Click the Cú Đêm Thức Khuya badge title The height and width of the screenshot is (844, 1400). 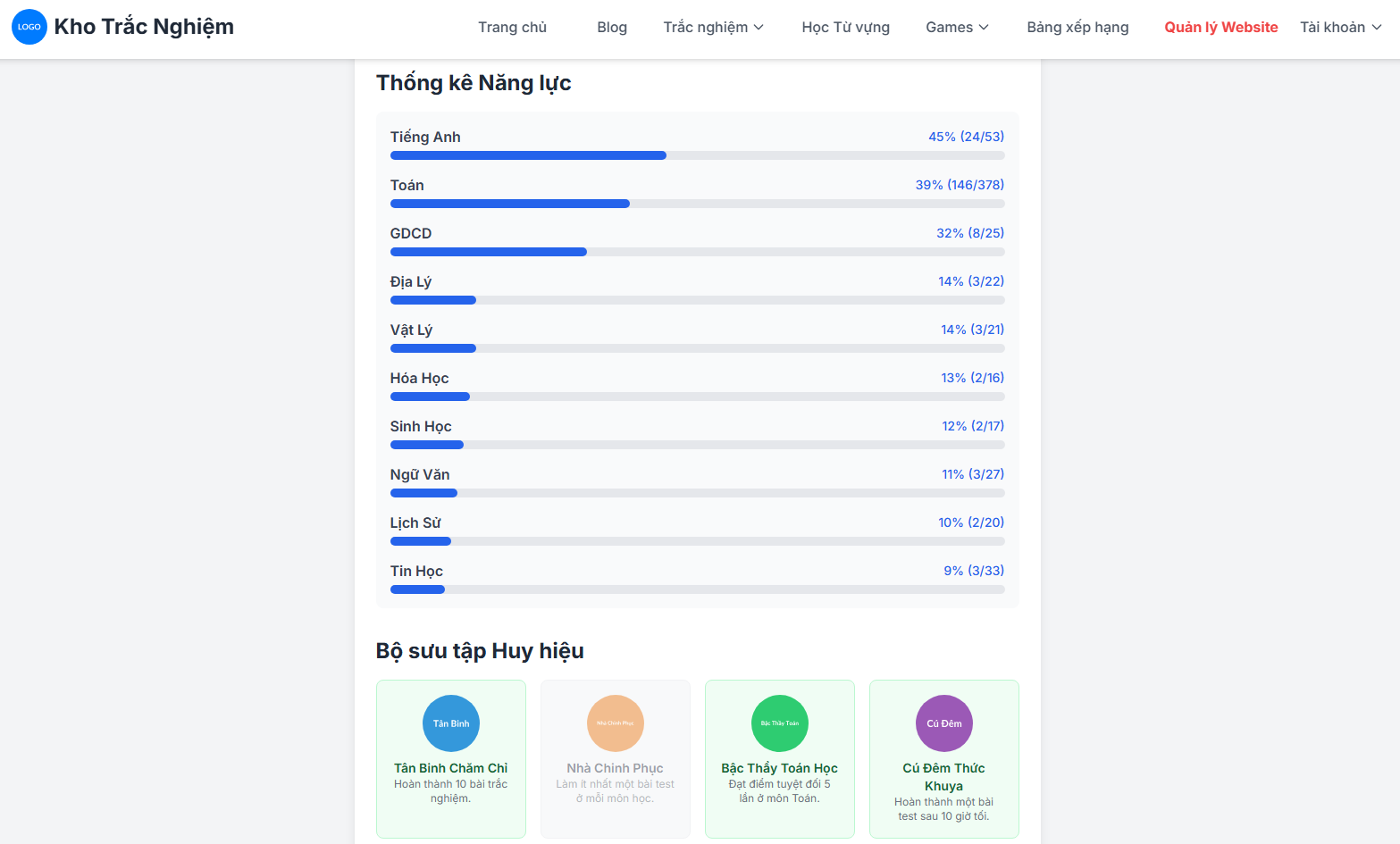[x=944, y=777]
